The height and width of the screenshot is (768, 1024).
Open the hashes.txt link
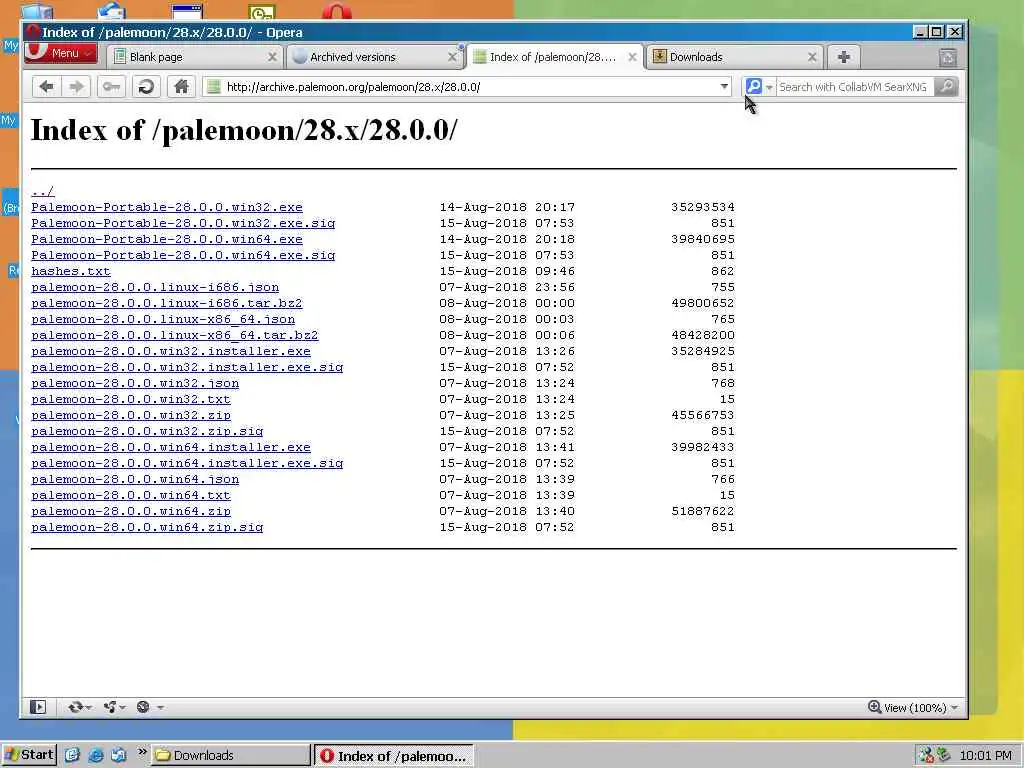(x=71, y=271)
